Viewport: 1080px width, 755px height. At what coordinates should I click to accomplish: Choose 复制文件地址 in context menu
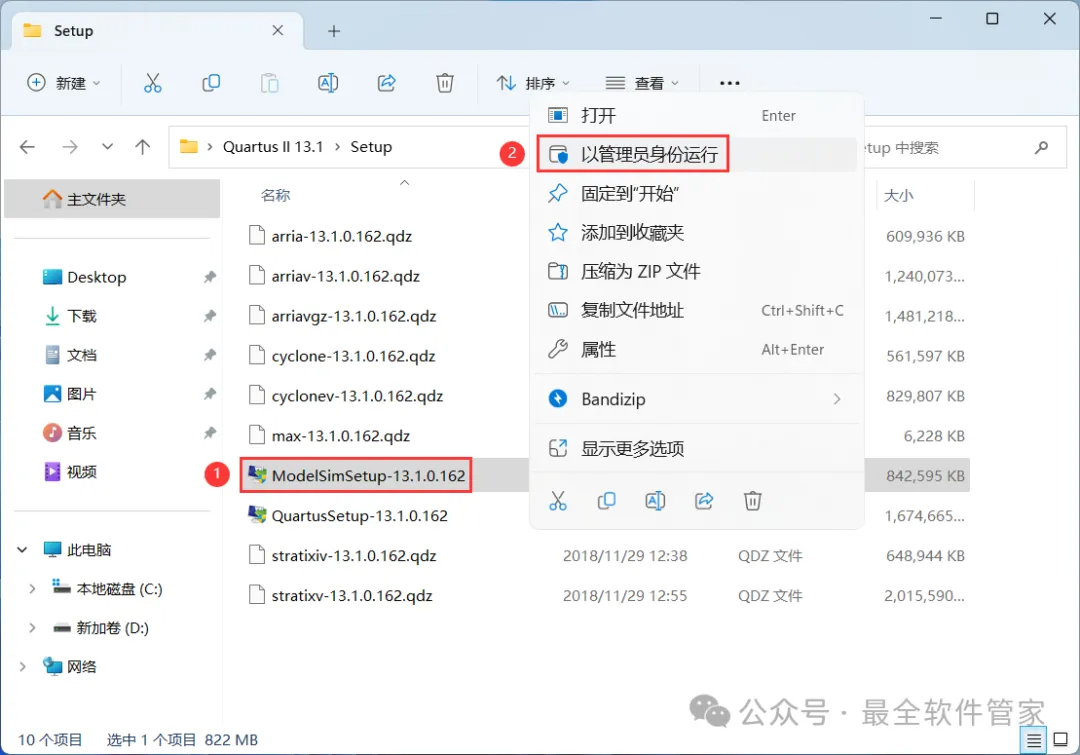[697, 311]
